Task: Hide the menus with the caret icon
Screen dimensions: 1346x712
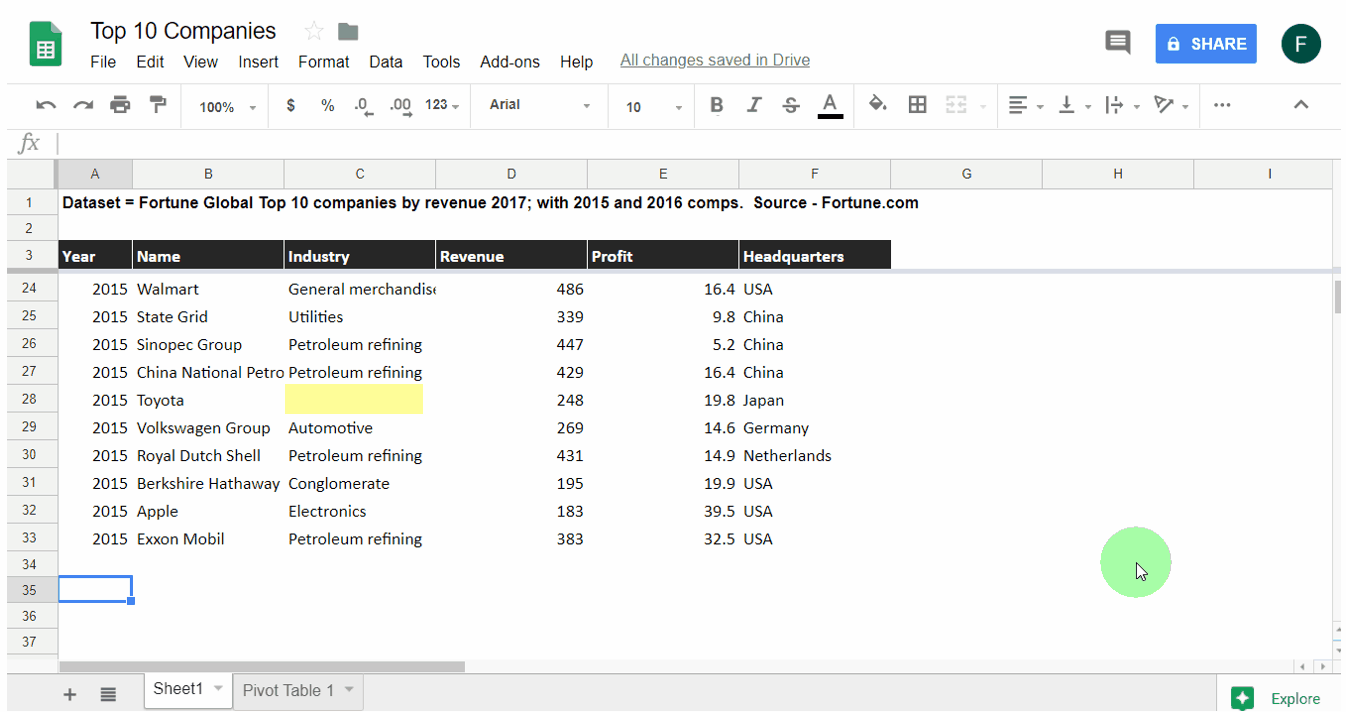Action: (x=1301, y=104)
